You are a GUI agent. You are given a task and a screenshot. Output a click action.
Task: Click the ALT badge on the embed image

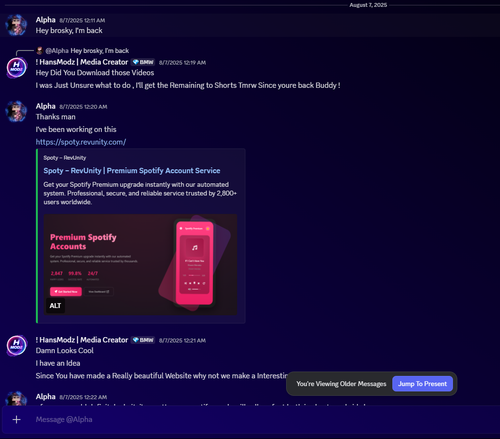click(55, 306)
